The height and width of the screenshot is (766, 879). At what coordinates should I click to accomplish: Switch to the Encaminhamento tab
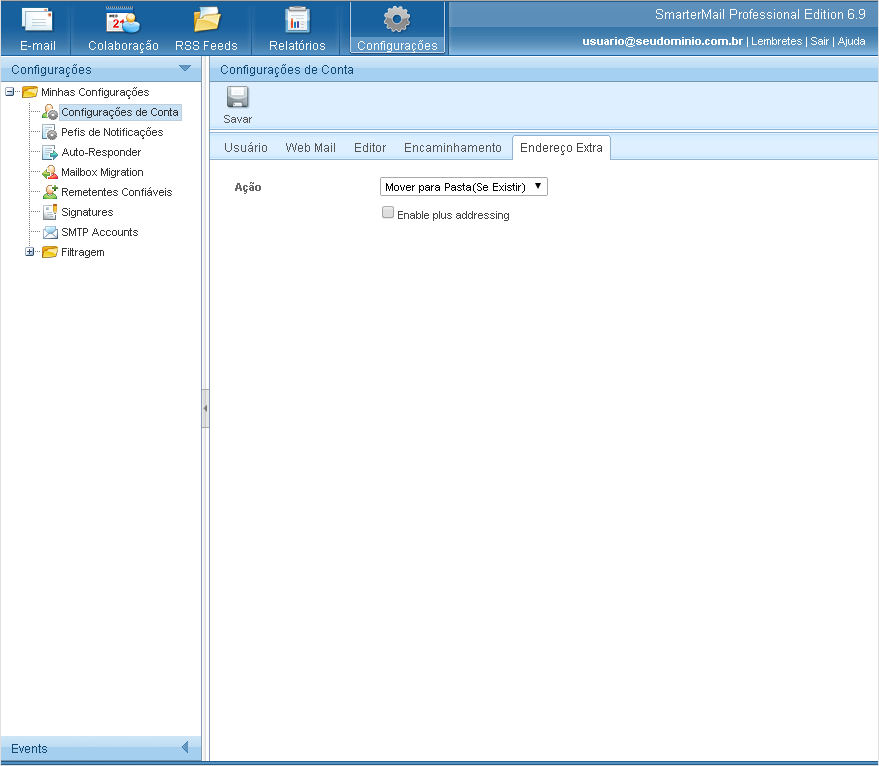click(x=452, y=148)
